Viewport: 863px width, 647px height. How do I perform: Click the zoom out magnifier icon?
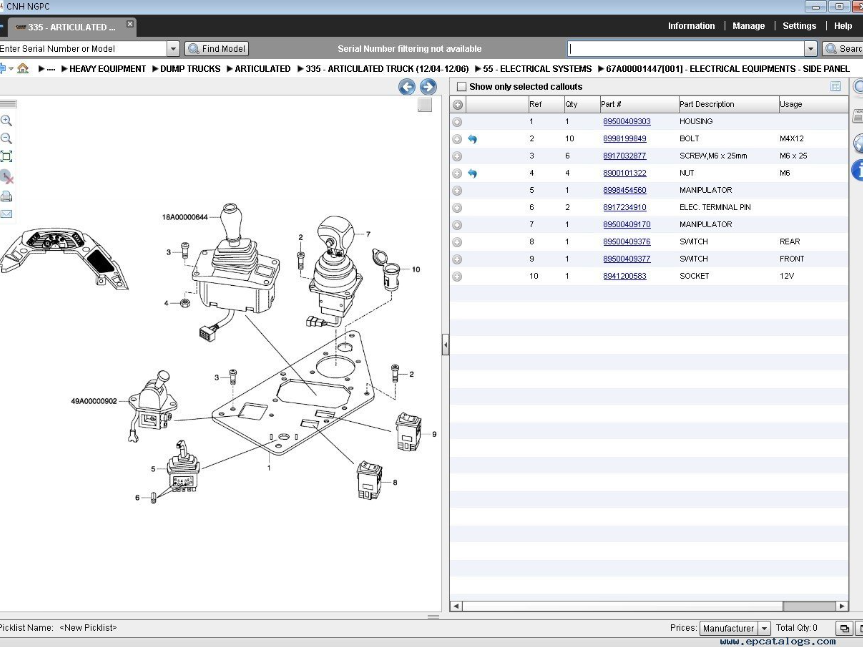click(x=7, y=138)
